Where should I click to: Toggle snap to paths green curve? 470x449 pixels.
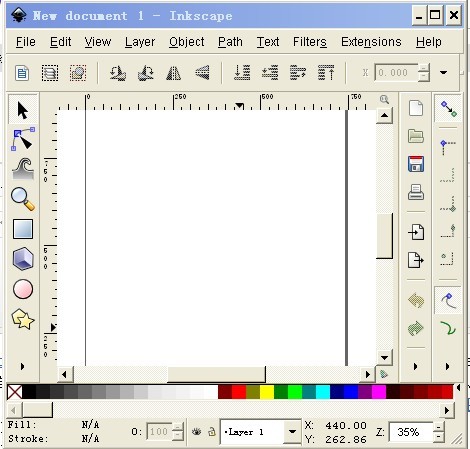[448, 328]
